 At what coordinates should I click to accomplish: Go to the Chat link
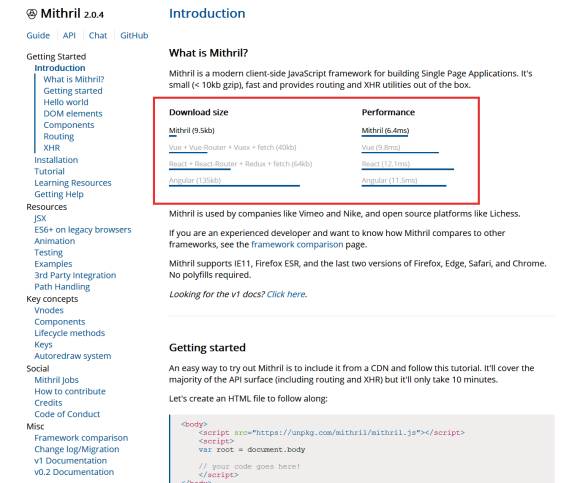click(98, 36)
